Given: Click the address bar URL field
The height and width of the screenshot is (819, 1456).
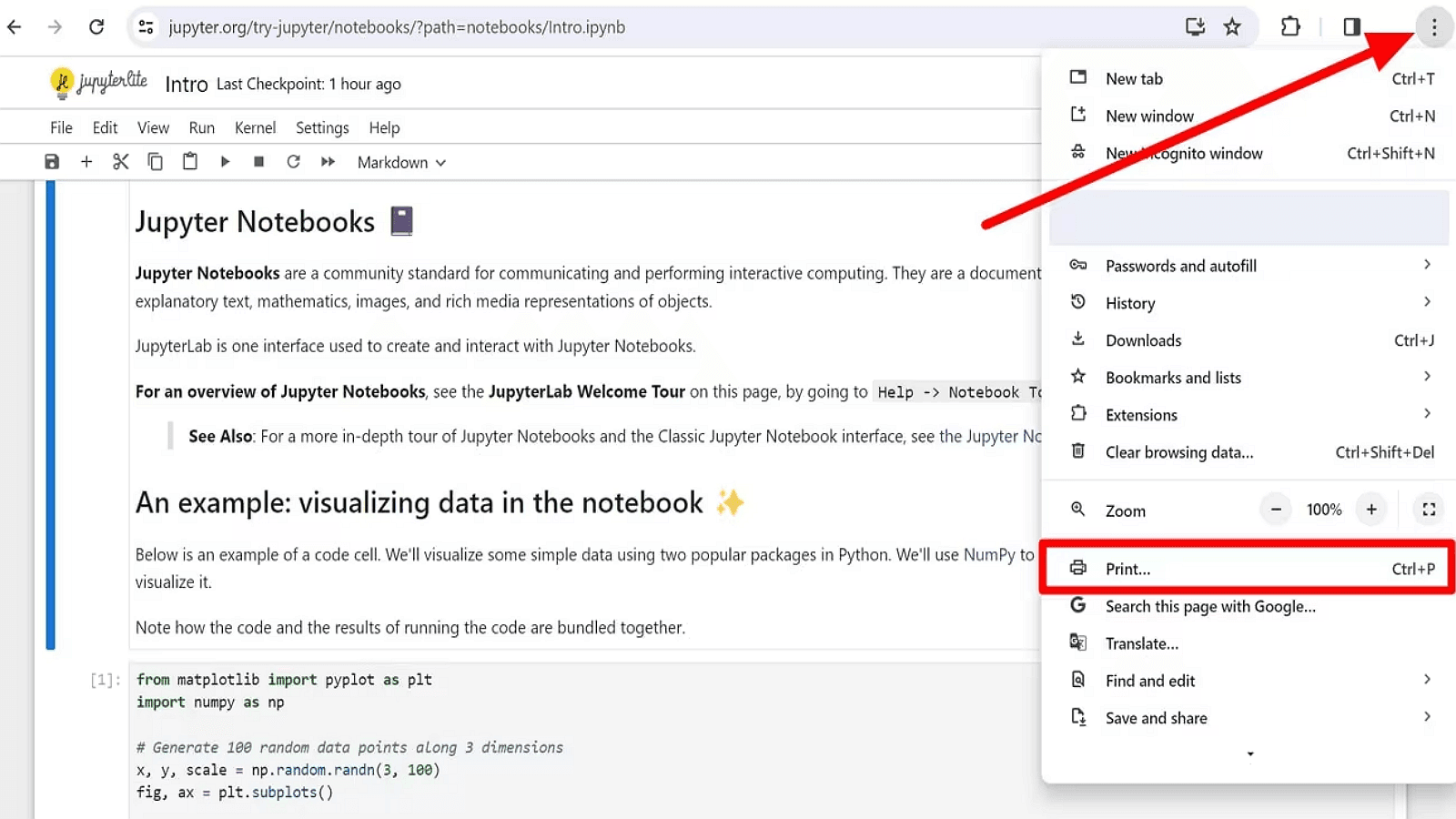Looking at the screenshot, I should click(673, 27).
